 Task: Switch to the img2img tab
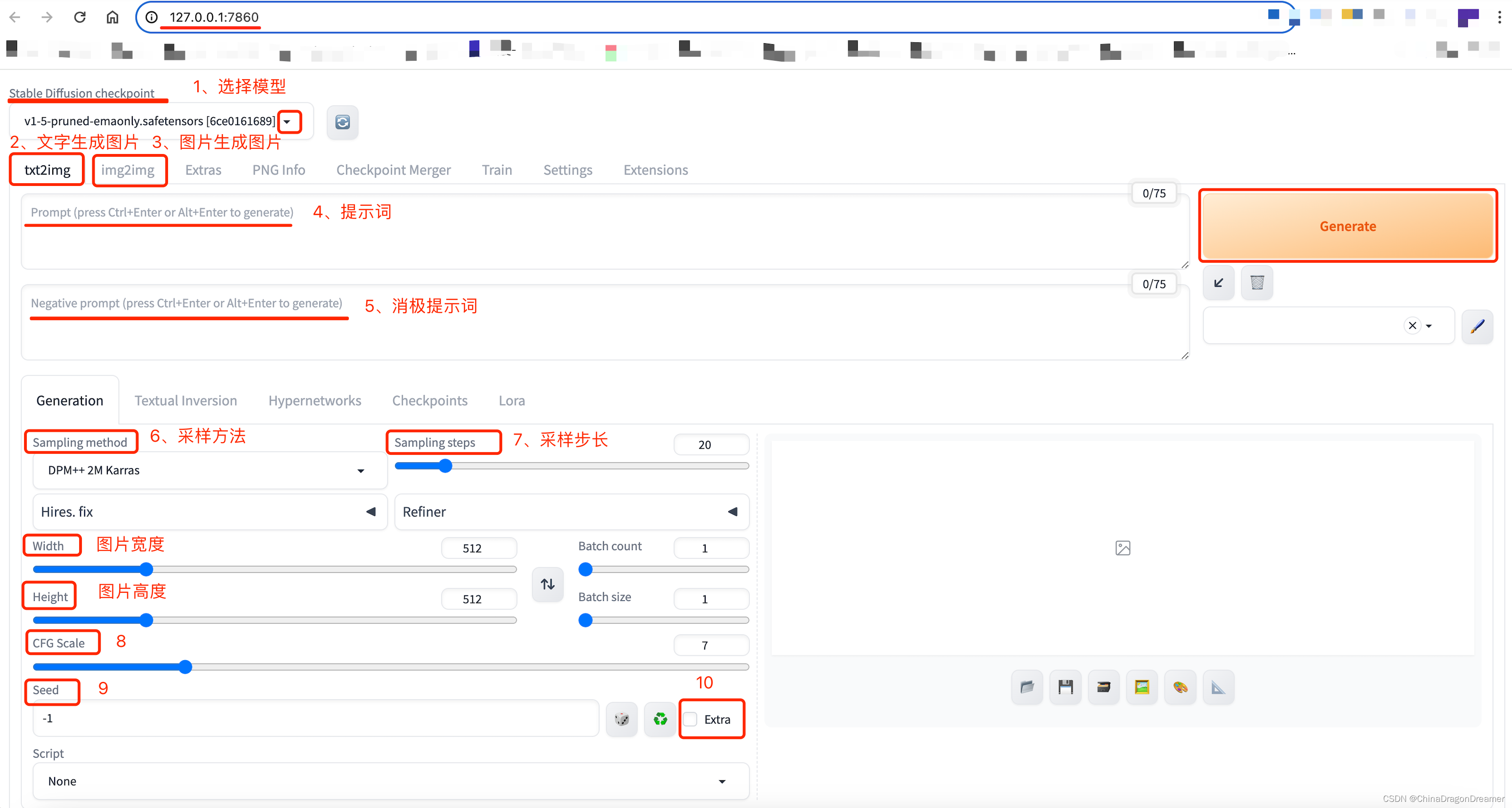coord(128,170)
